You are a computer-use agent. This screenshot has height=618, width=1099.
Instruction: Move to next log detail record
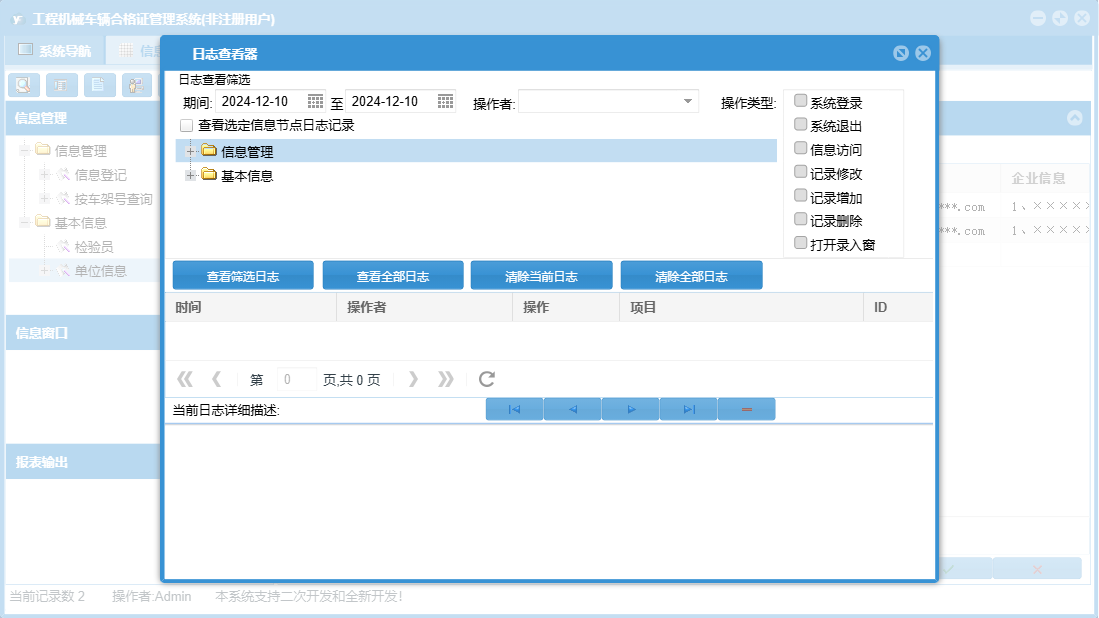point(631,409)
